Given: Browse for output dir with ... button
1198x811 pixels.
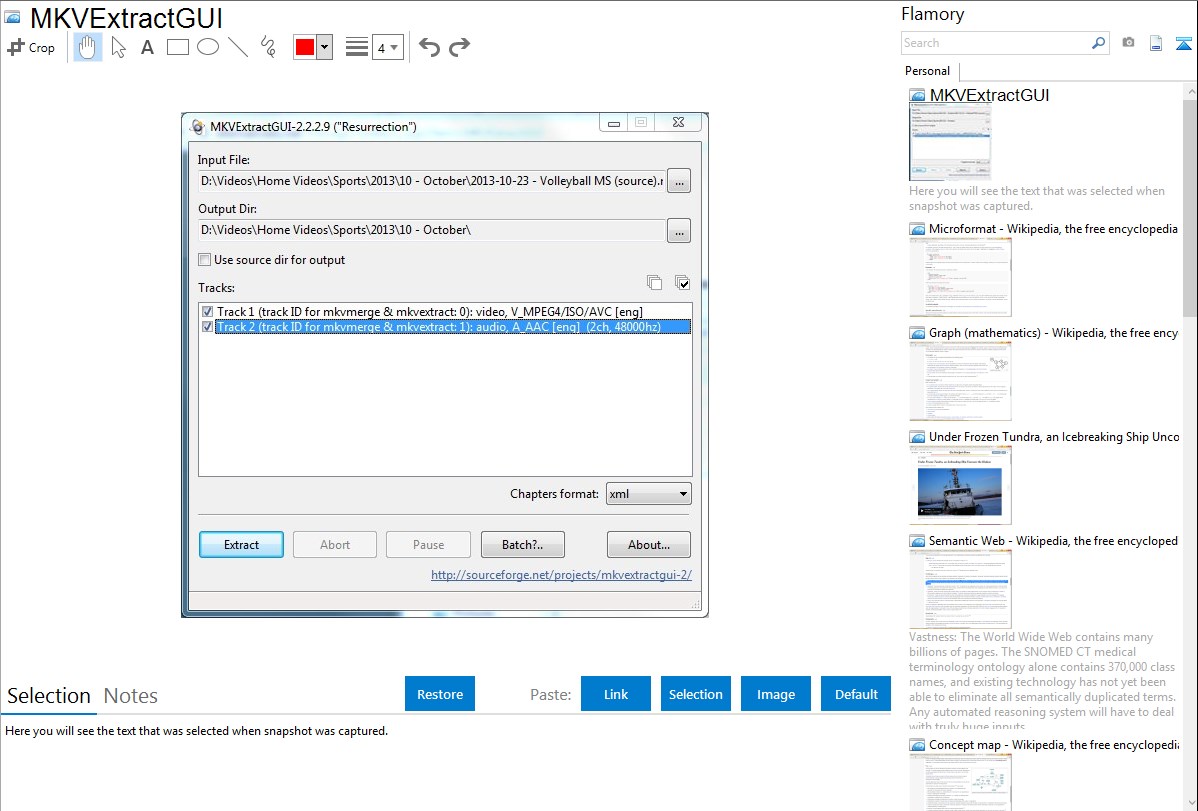Looking at the screenshot, I should pos(679,230).
